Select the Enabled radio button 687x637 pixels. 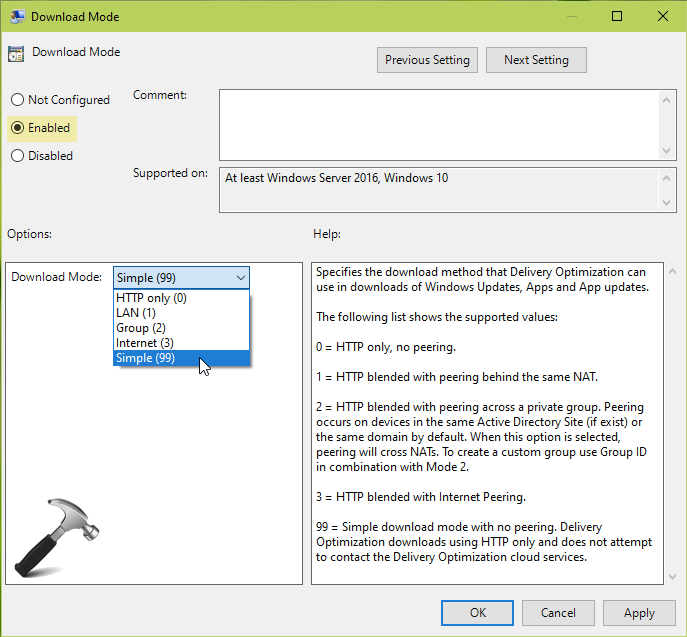coord(17,128)
